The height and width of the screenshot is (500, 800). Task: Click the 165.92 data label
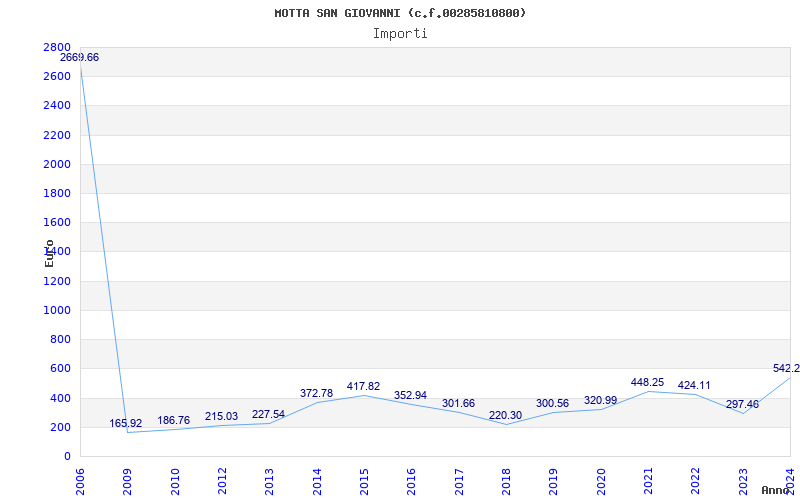coord(126,423)
